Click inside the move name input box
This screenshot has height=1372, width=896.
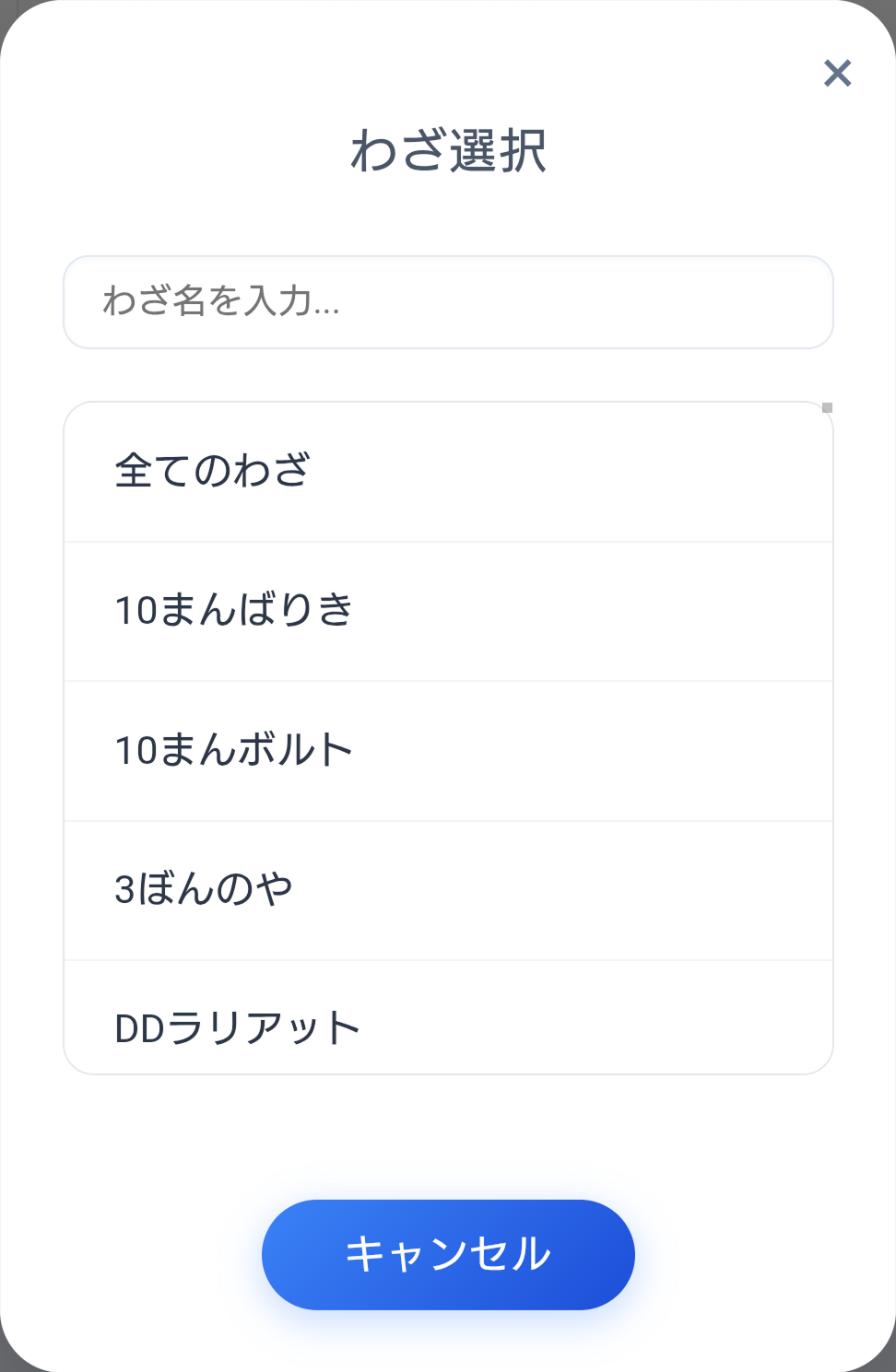click(448, 302)
